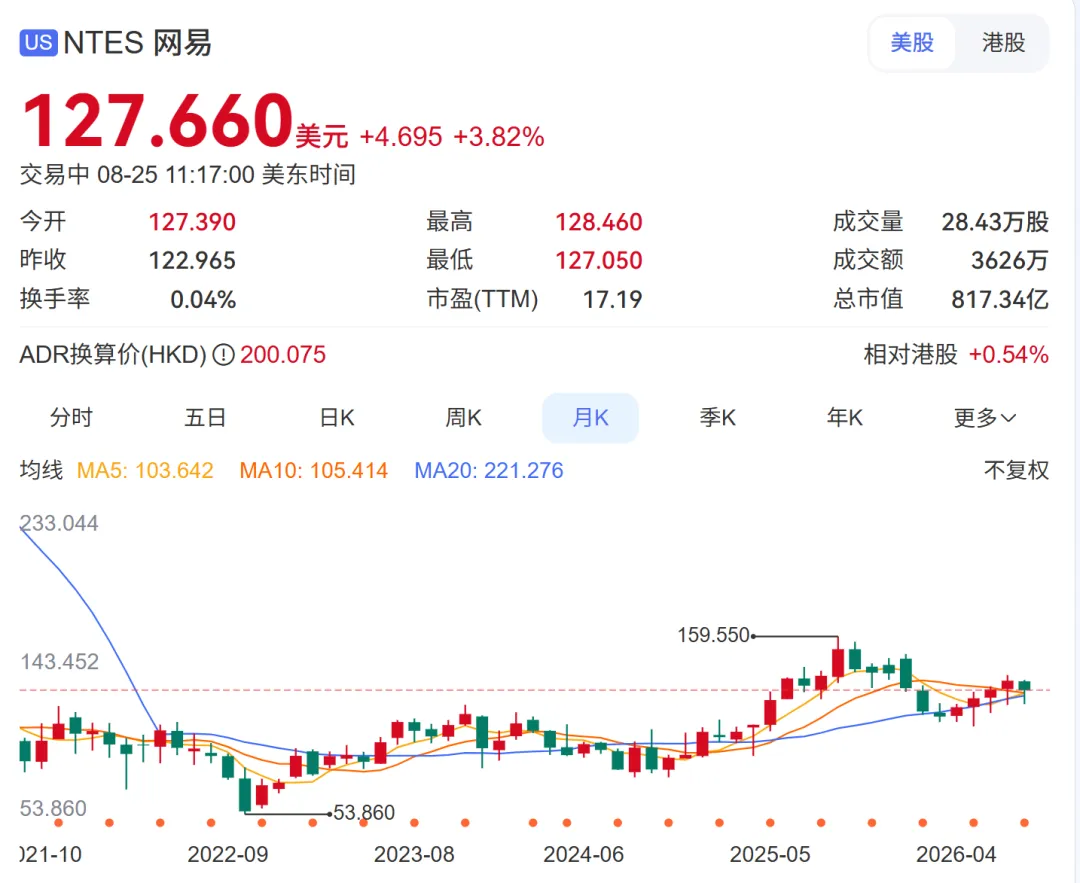Screen dimensions: 1080x883
Task: Click the price change +4.695
Action: click(x=401, y=137)
